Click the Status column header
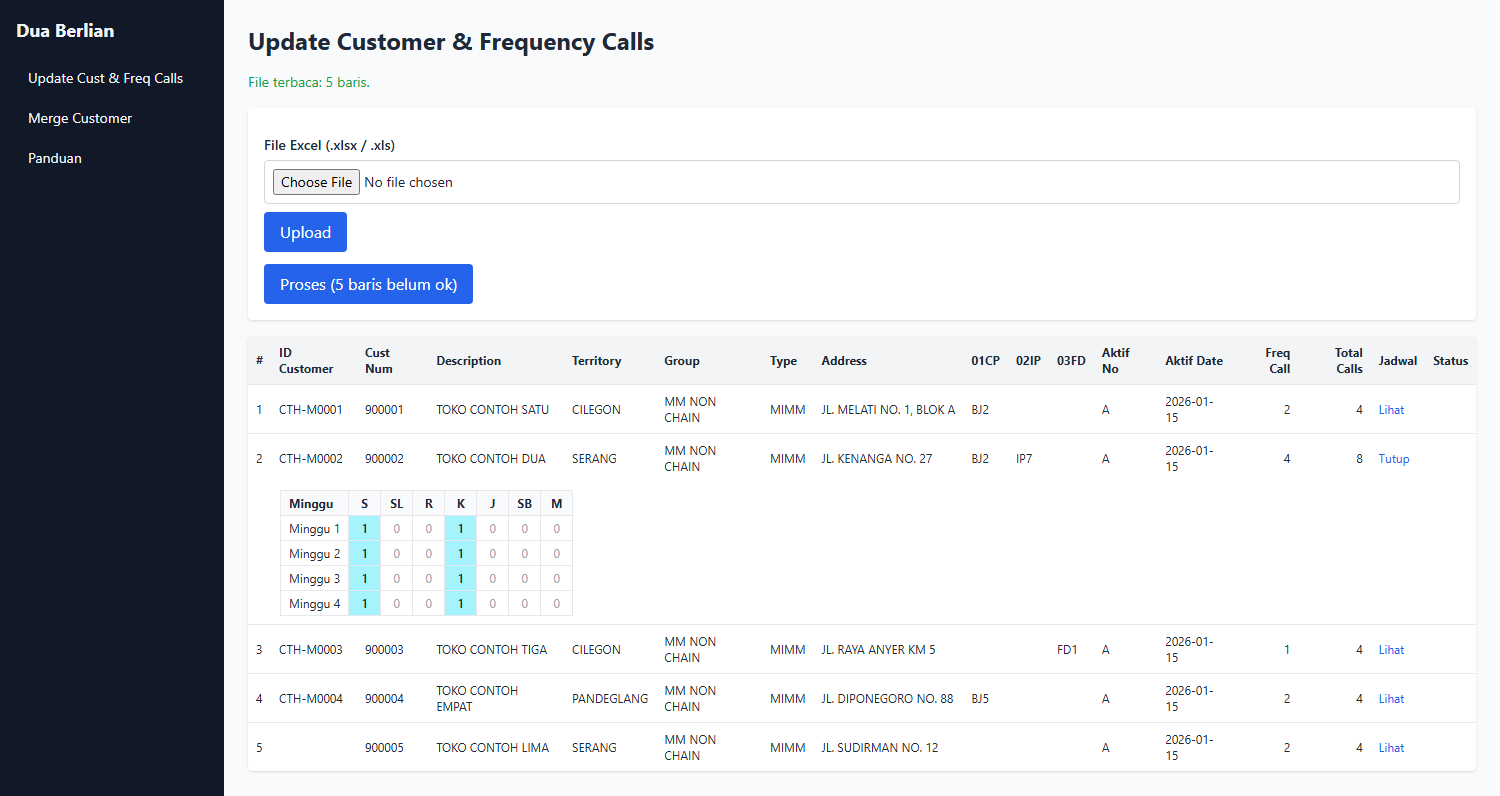The height and width of the screenshot is (796, 1500). 1450,360
